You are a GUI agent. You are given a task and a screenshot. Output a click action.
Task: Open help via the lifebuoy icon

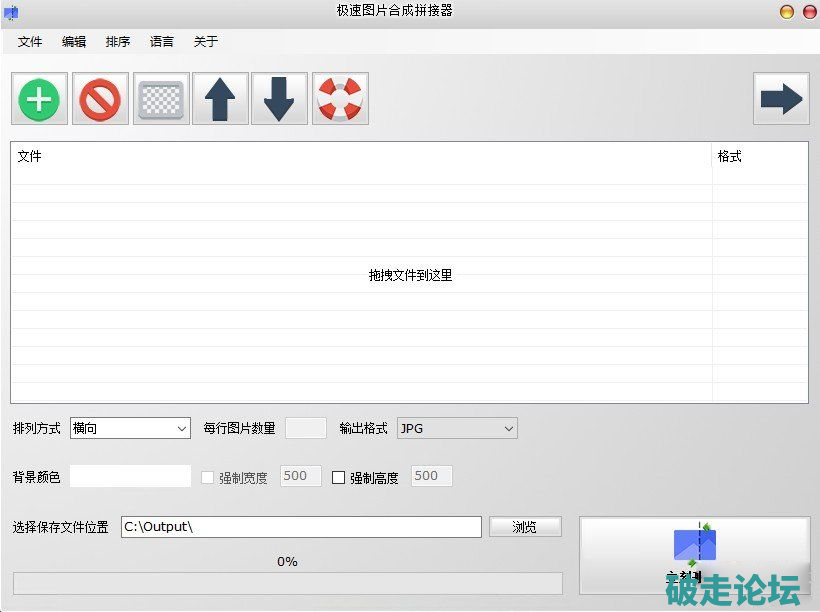coord(340,99)
